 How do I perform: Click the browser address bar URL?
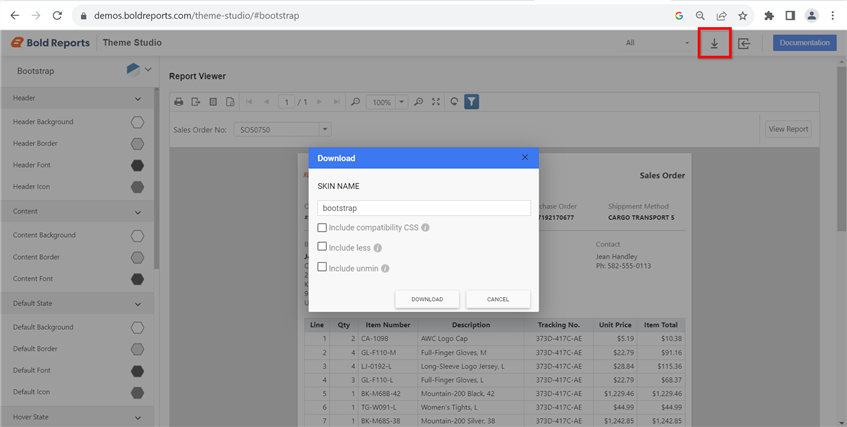click(x=197, y=16)
